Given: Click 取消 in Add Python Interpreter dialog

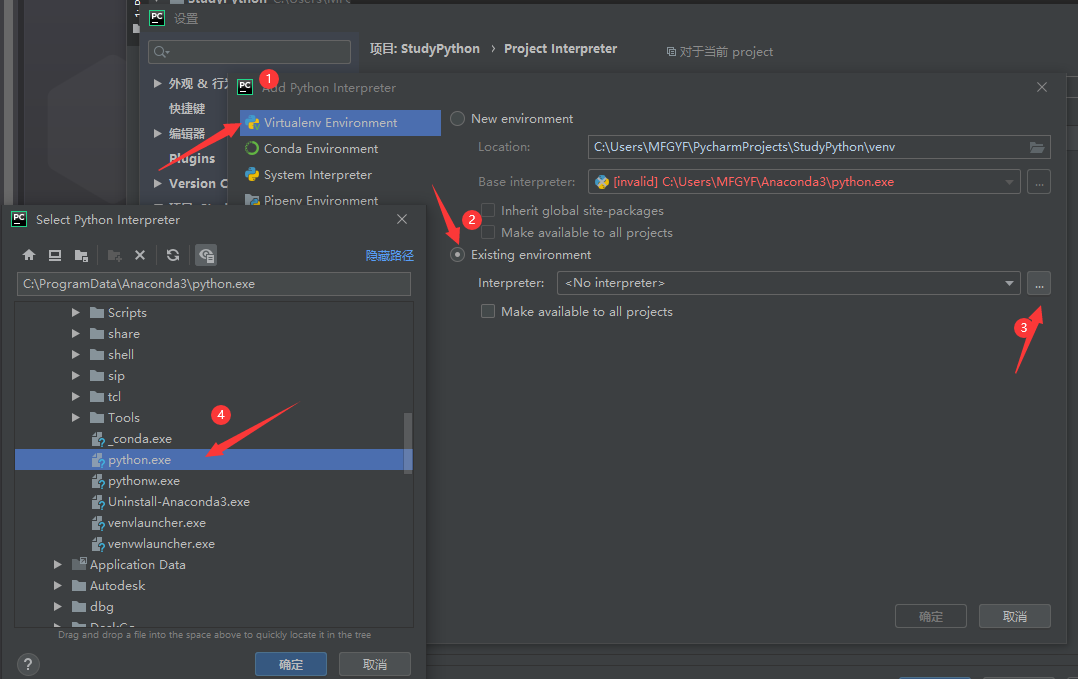Looking at the screenshot, I should 1015,616.
